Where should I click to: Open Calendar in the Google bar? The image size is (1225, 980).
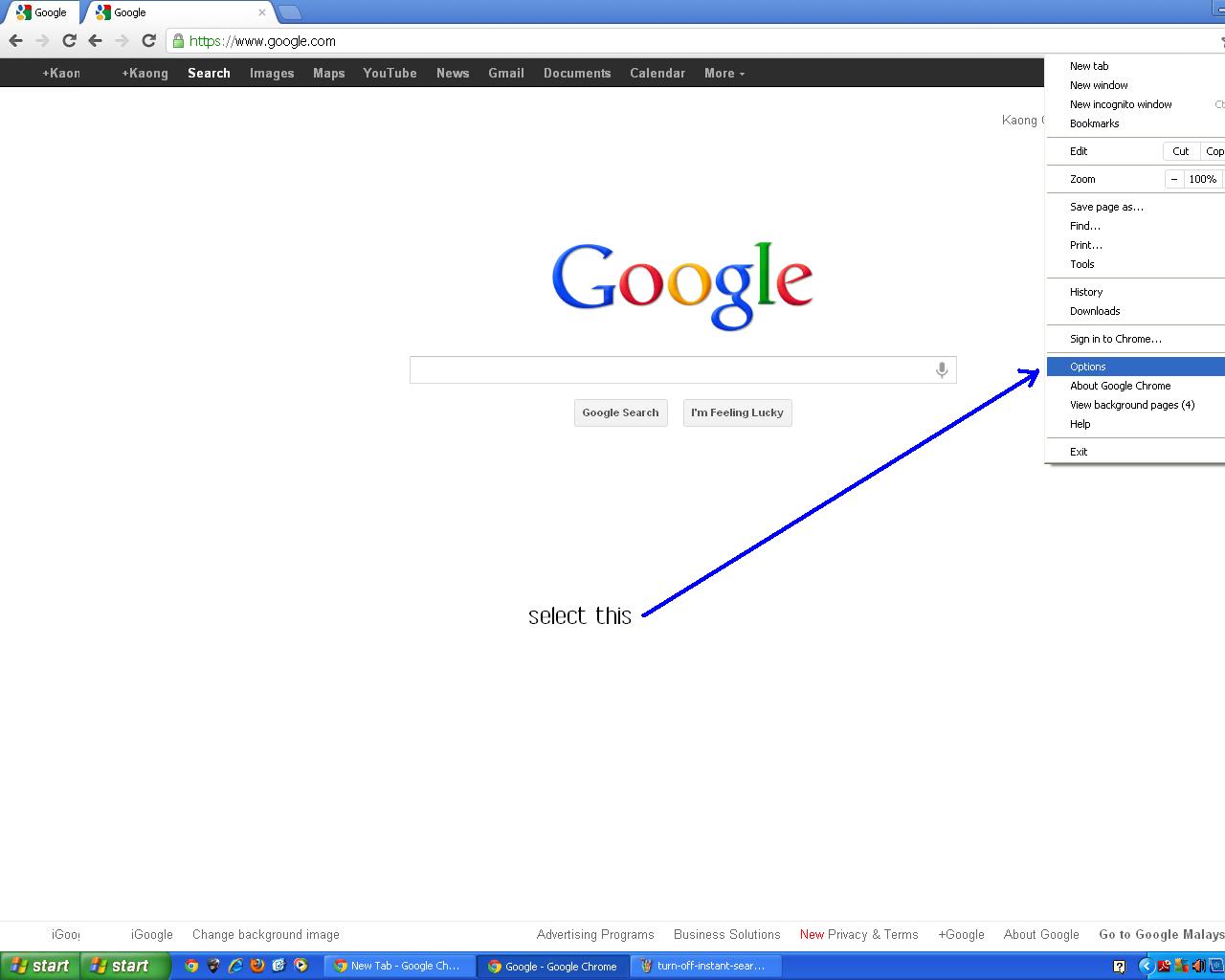coord(657,73)
